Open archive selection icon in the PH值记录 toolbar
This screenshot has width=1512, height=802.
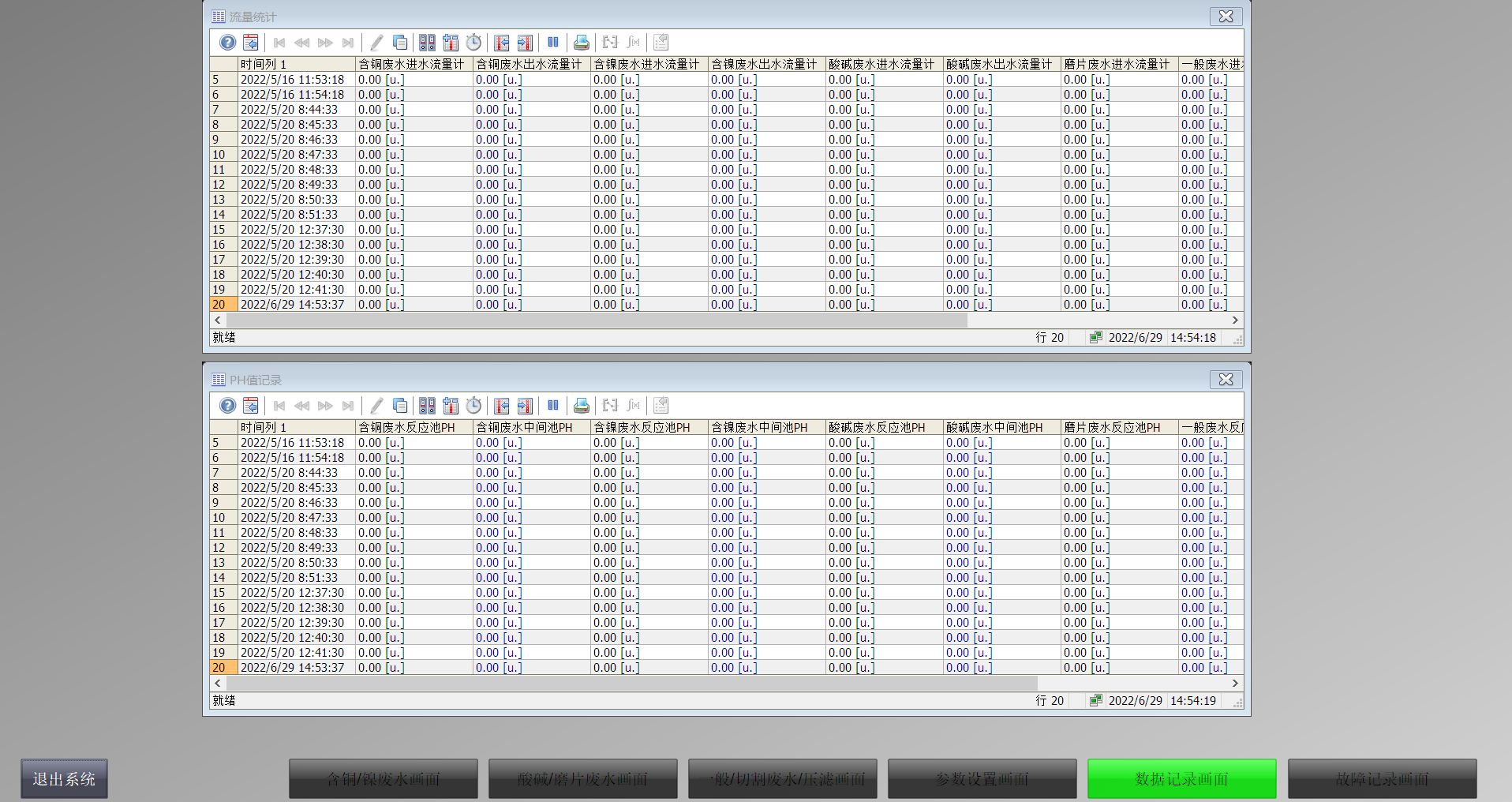click(427, 406)
